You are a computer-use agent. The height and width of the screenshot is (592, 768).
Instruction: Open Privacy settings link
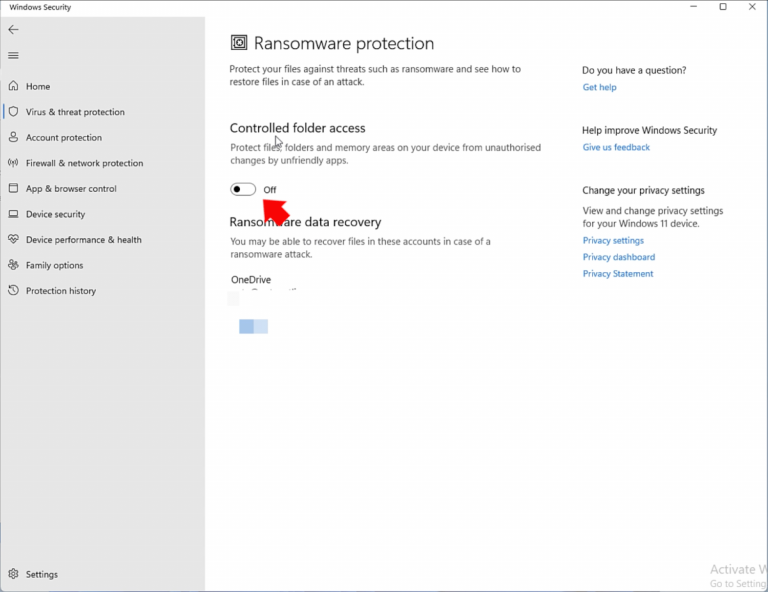[613, 240]
